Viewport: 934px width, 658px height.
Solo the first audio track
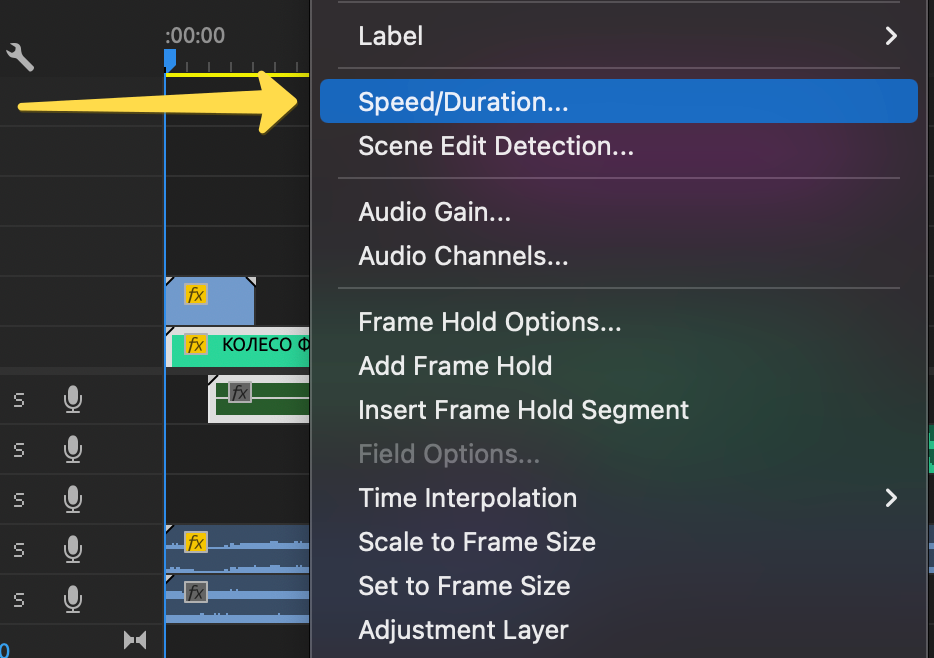tap(18, 400)
